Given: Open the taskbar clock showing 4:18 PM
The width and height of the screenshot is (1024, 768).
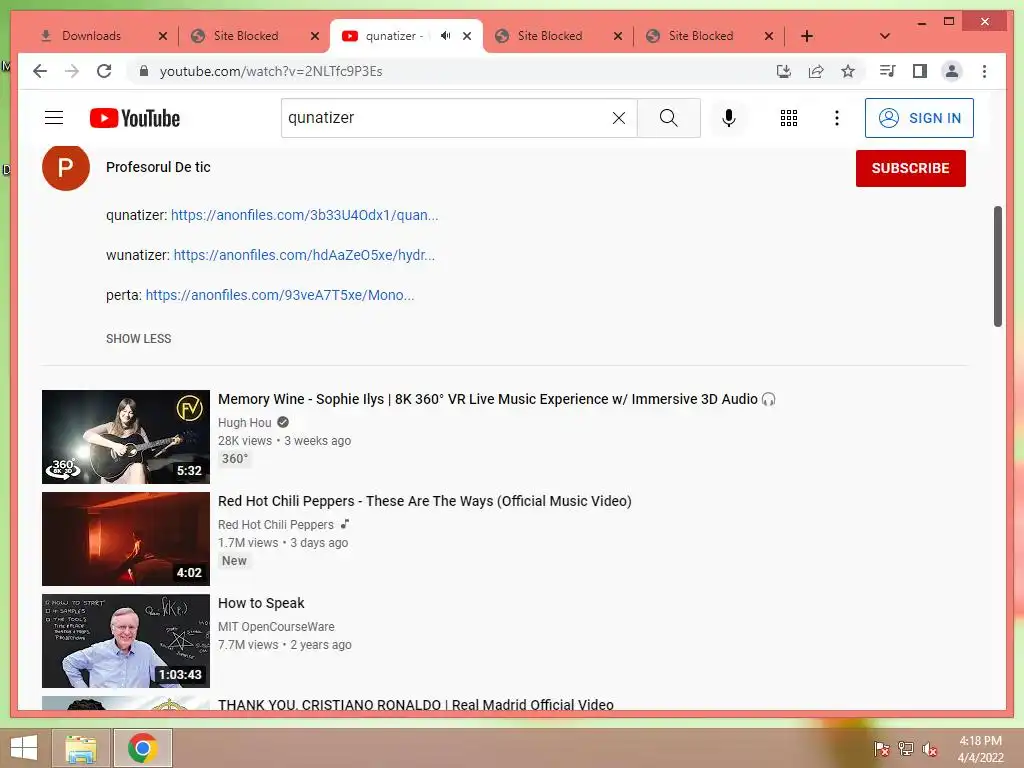Looking at the screenshot, I should [x=980, y=748].
